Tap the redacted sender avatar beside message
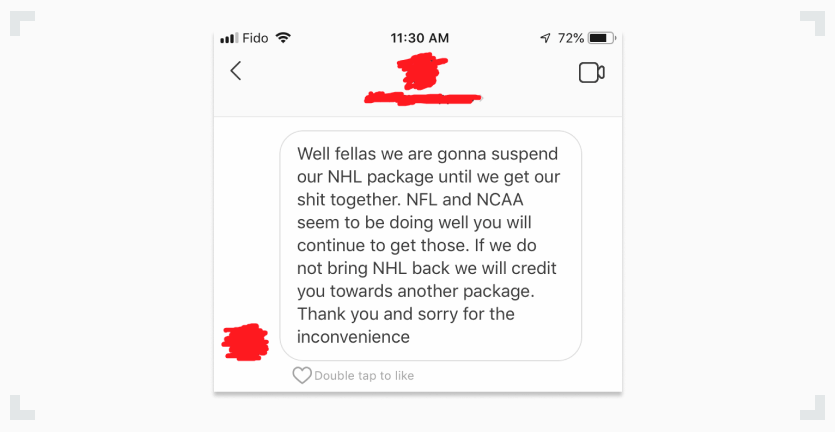 coord(245,342)
